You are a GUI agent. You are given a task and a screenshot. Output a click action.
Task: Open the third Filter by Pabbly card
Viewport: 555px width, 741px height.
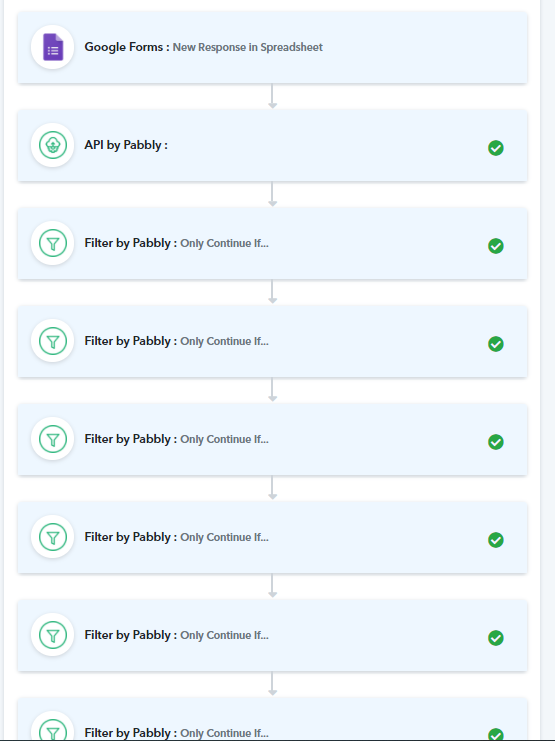pos(272,439)
